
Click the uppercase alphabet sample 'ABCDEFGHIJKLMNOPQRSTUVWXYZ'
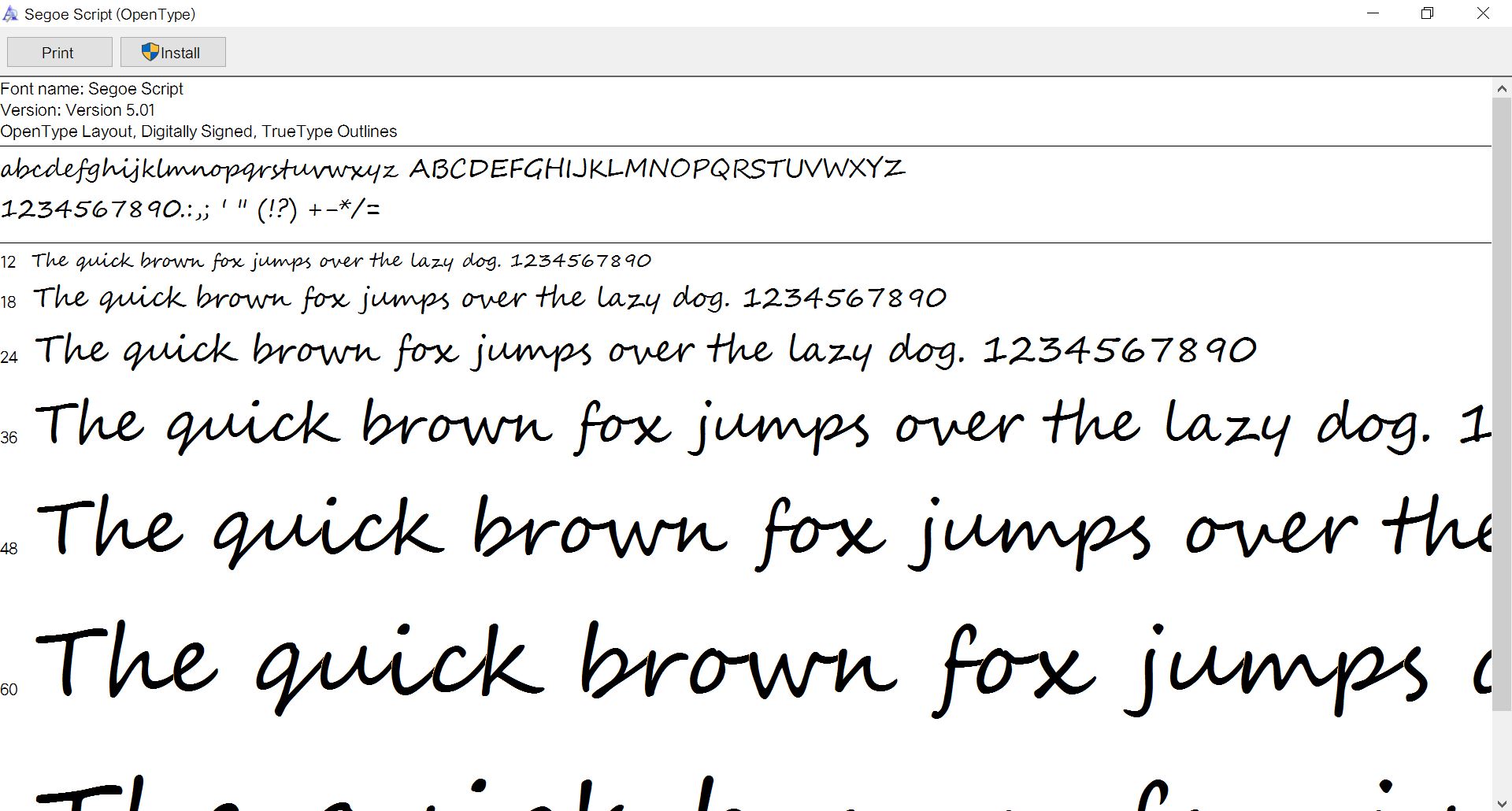[x=658, y=168]
